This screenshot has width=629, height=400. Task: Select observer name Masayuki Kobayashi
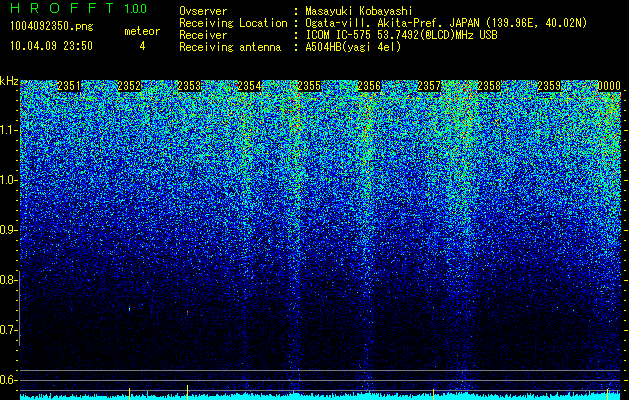click(359, 11)
